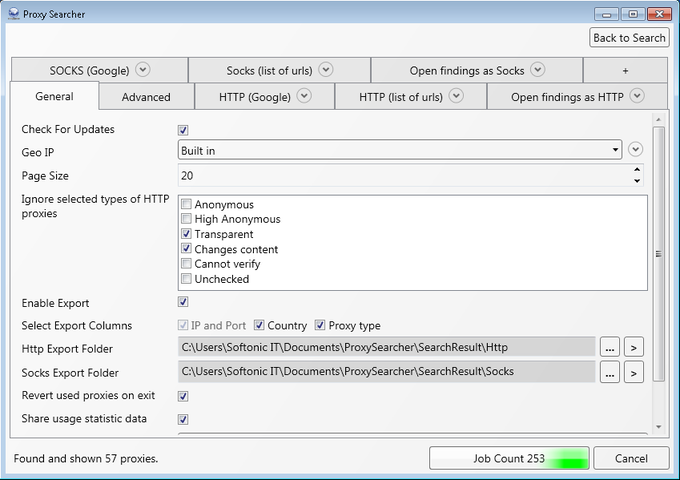Maximize the Proxy Searcher window
The image size is (680, 480).
[x=633, y=14]
